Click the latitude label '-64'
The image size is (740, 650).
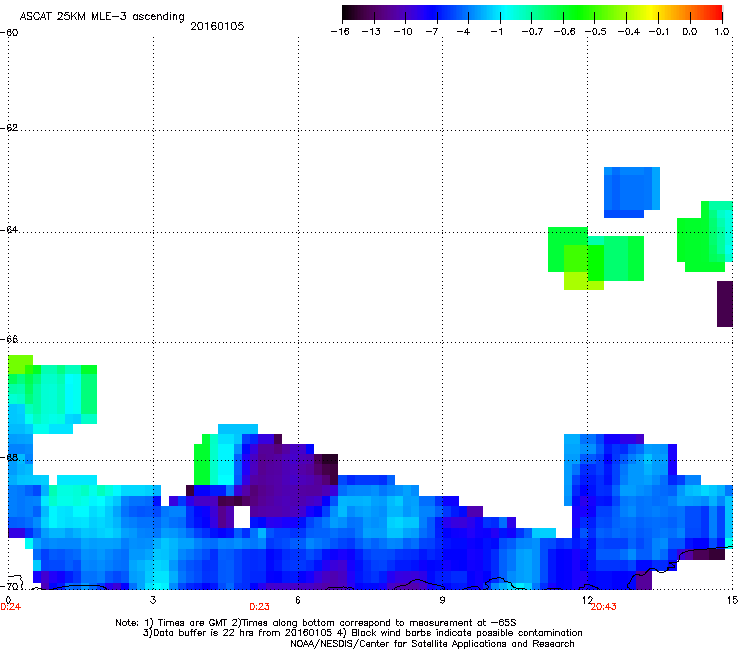tap(9, 229)
